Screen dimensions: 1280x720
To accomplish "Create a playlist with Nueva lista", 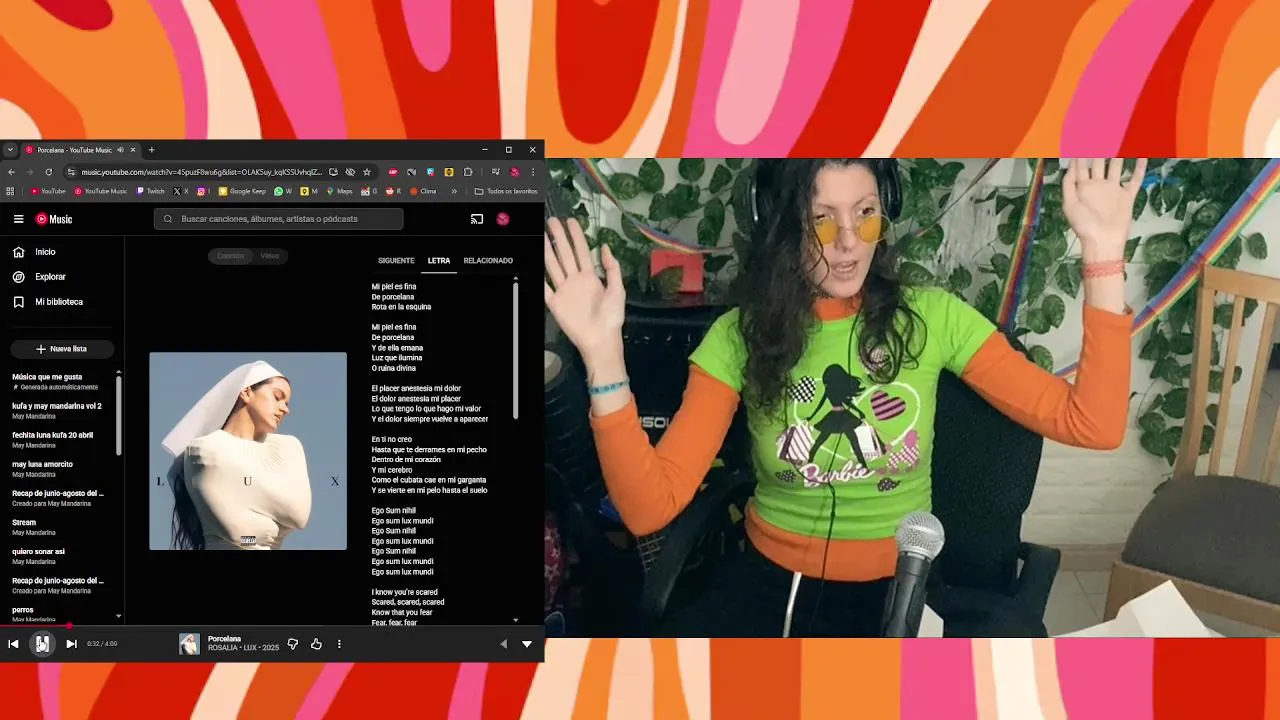I will point(62,349).
